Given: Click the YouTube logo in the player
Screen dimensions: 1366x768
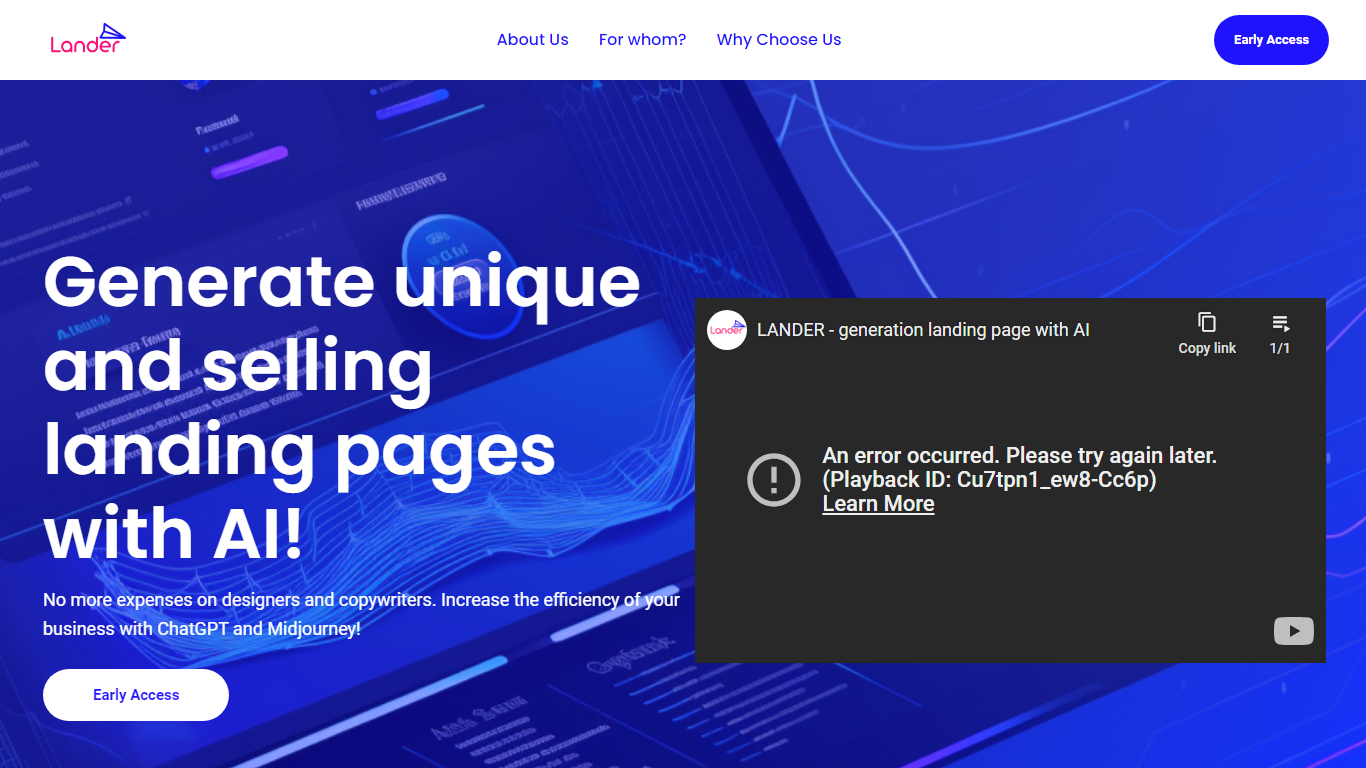Looking at the screenshot, I should tap(1293, 631).
